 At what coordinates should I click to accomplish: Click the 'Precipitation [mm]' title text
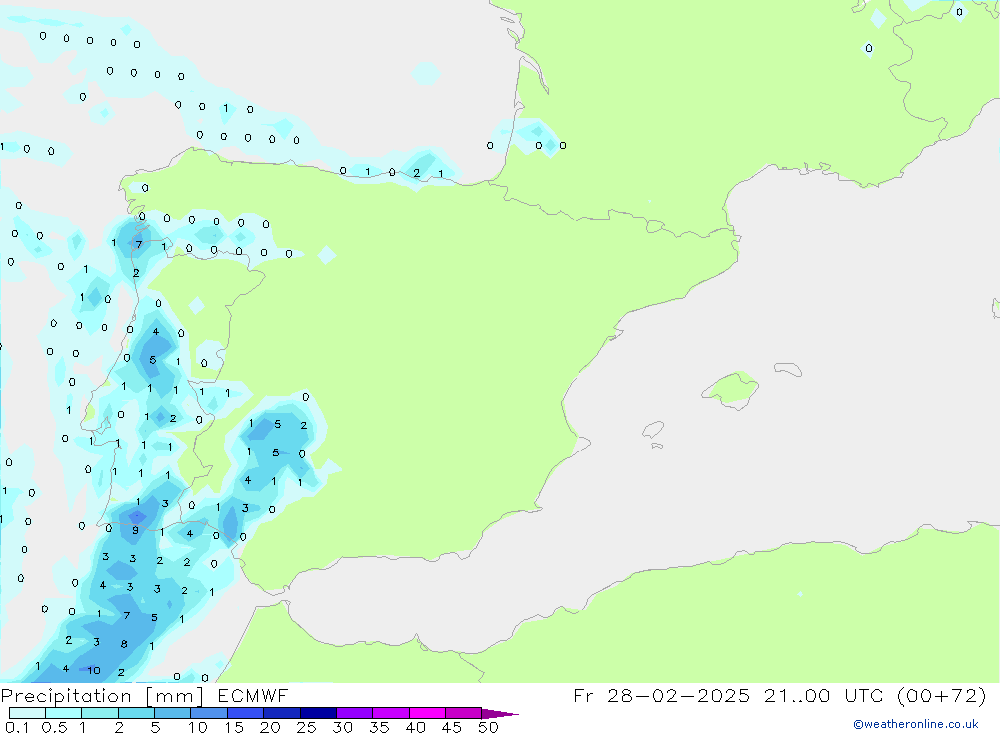pyautogui.click(x=102, y=696)
